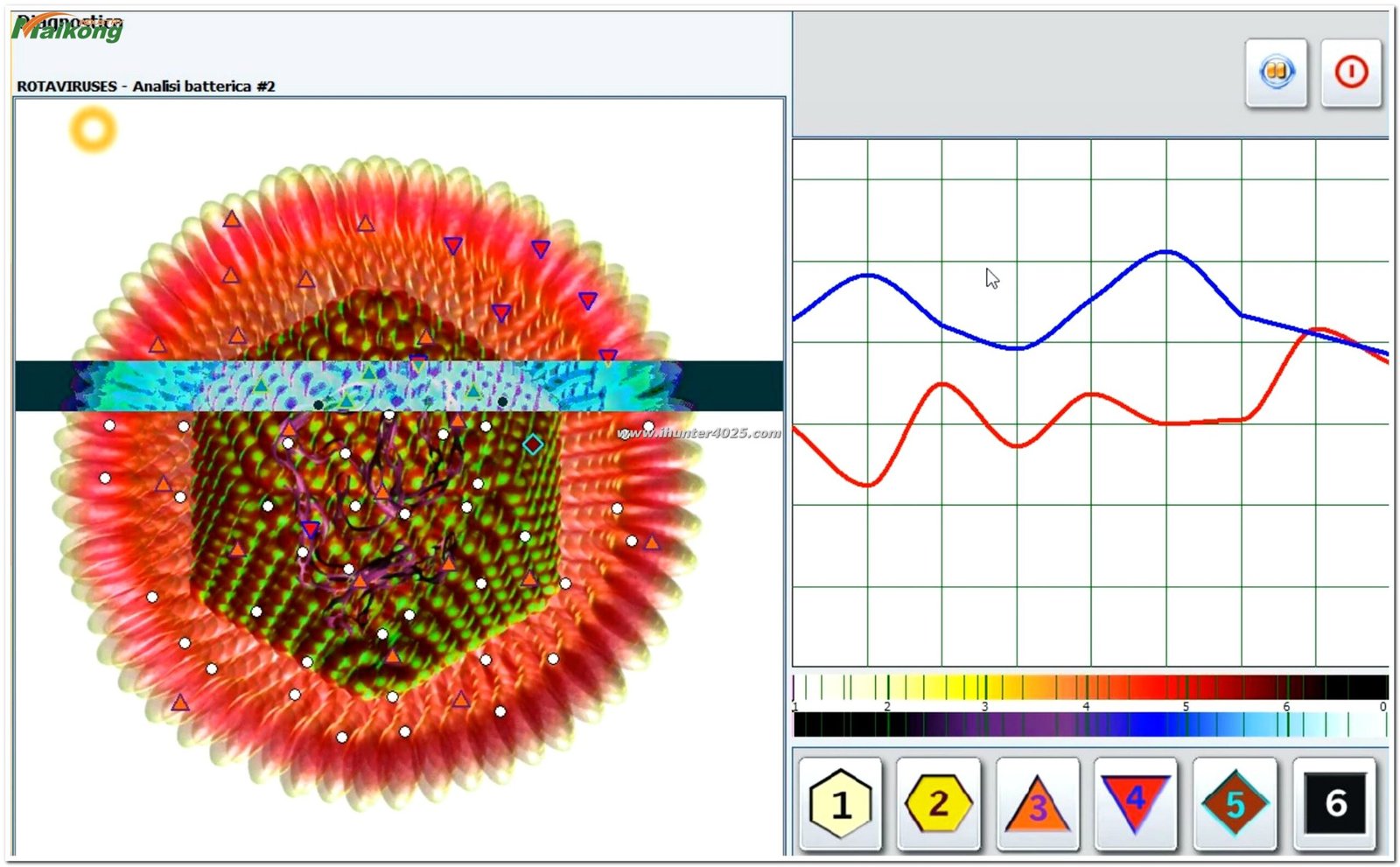Click the purple-to-blue spectrum bar

[1089, 724]
